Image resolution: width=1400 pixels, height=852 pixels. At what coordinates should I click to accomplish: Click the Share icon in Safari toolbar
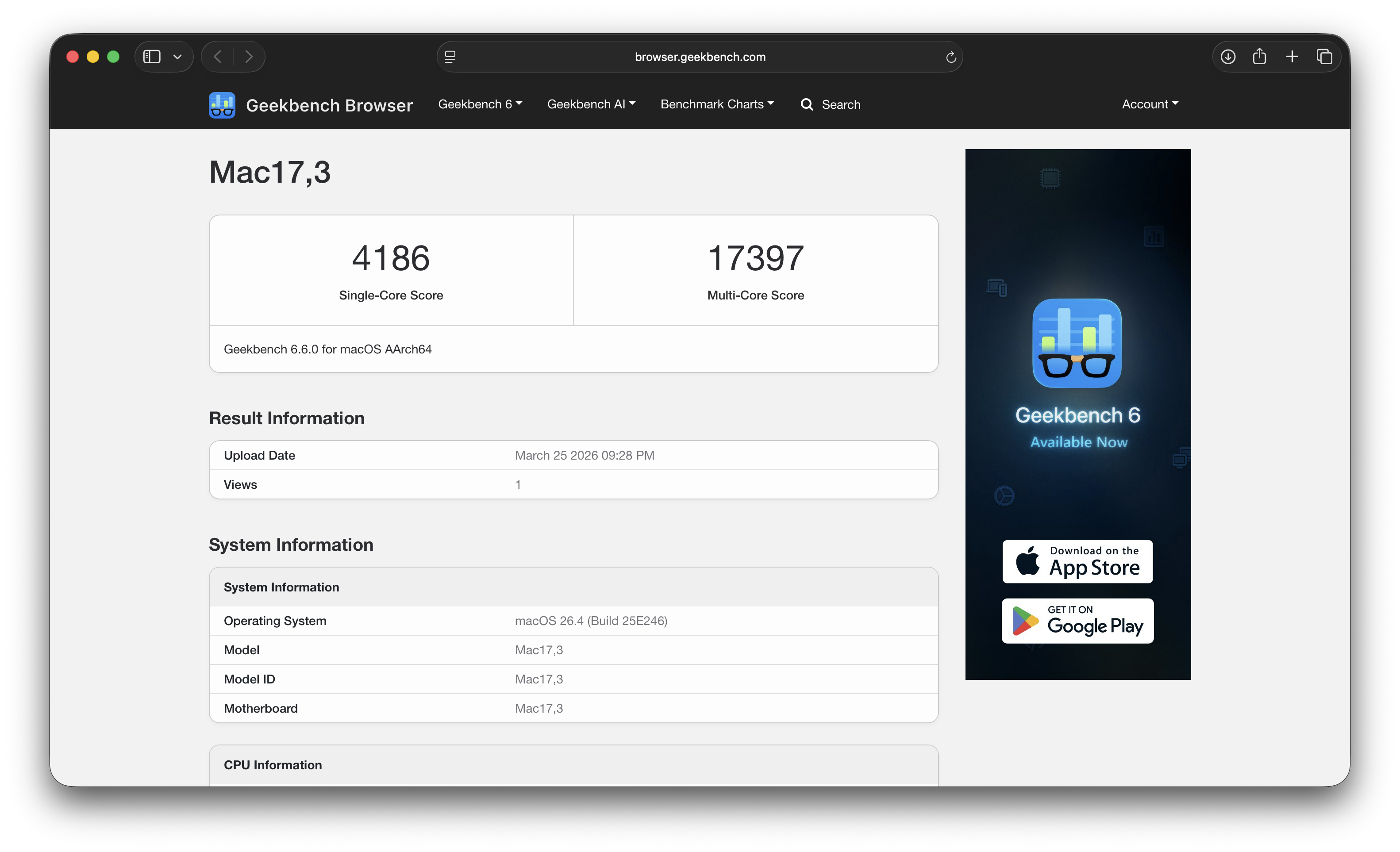1259,57
